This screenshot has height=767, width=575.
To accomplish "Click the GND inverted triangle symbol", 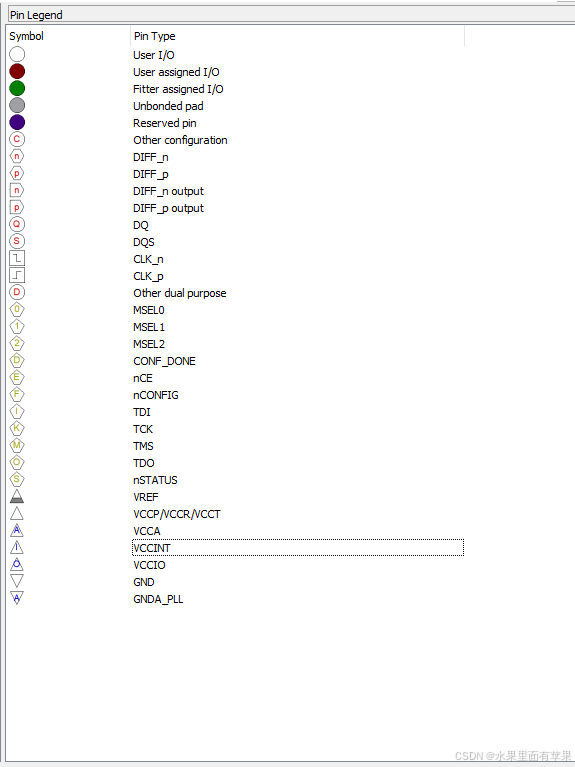I will click(x=17, y=581).
